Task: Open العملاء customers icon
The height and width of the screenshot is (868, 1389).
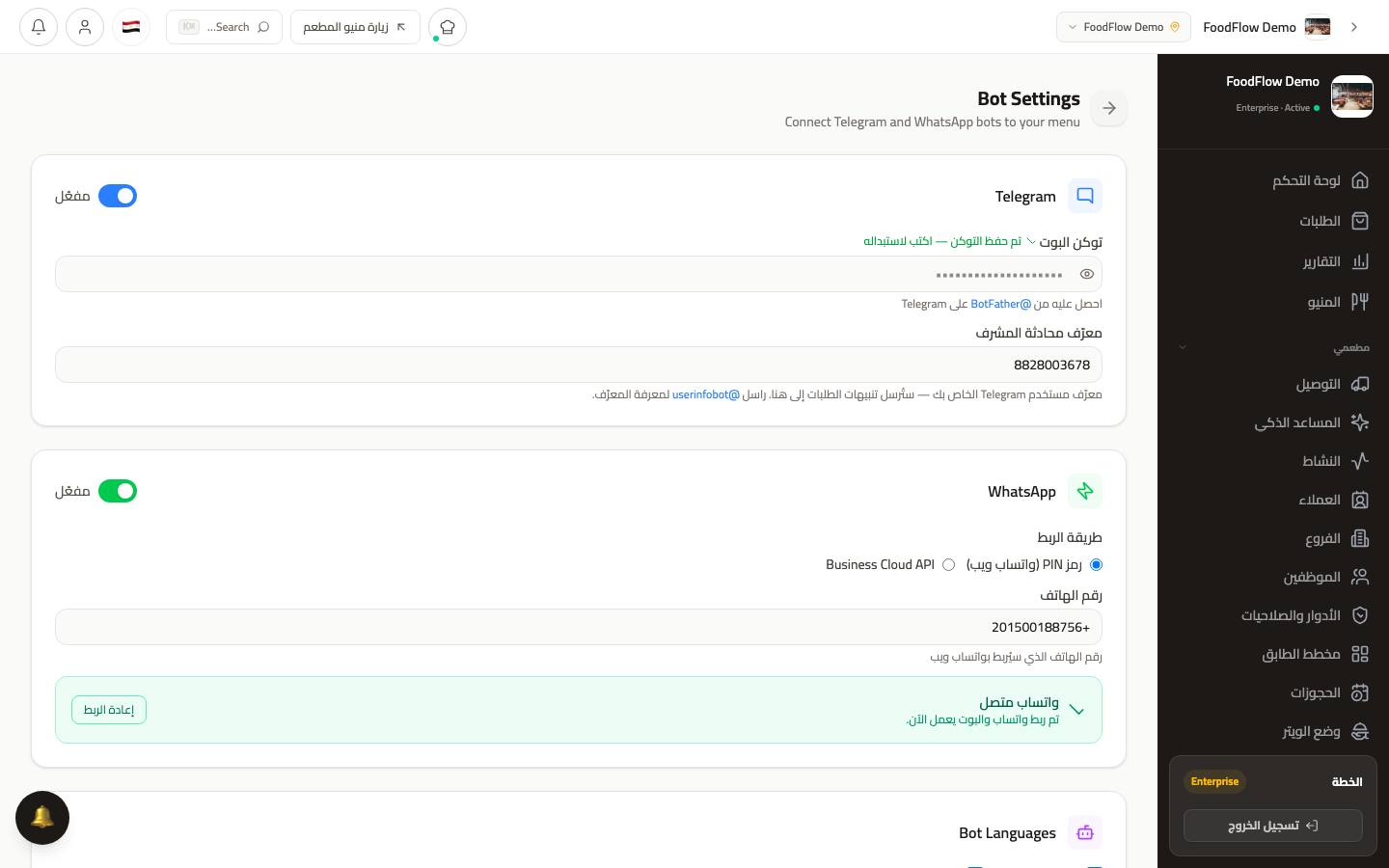Action: pyautogui.click(x=1360, y=500)
